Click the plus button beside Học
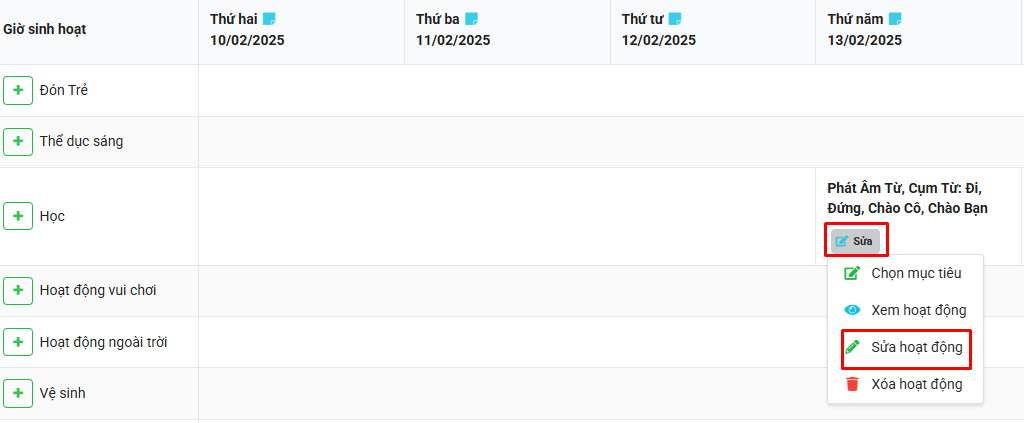The height and width of the screenshot is (423, 1024). (x=18, y=216)
